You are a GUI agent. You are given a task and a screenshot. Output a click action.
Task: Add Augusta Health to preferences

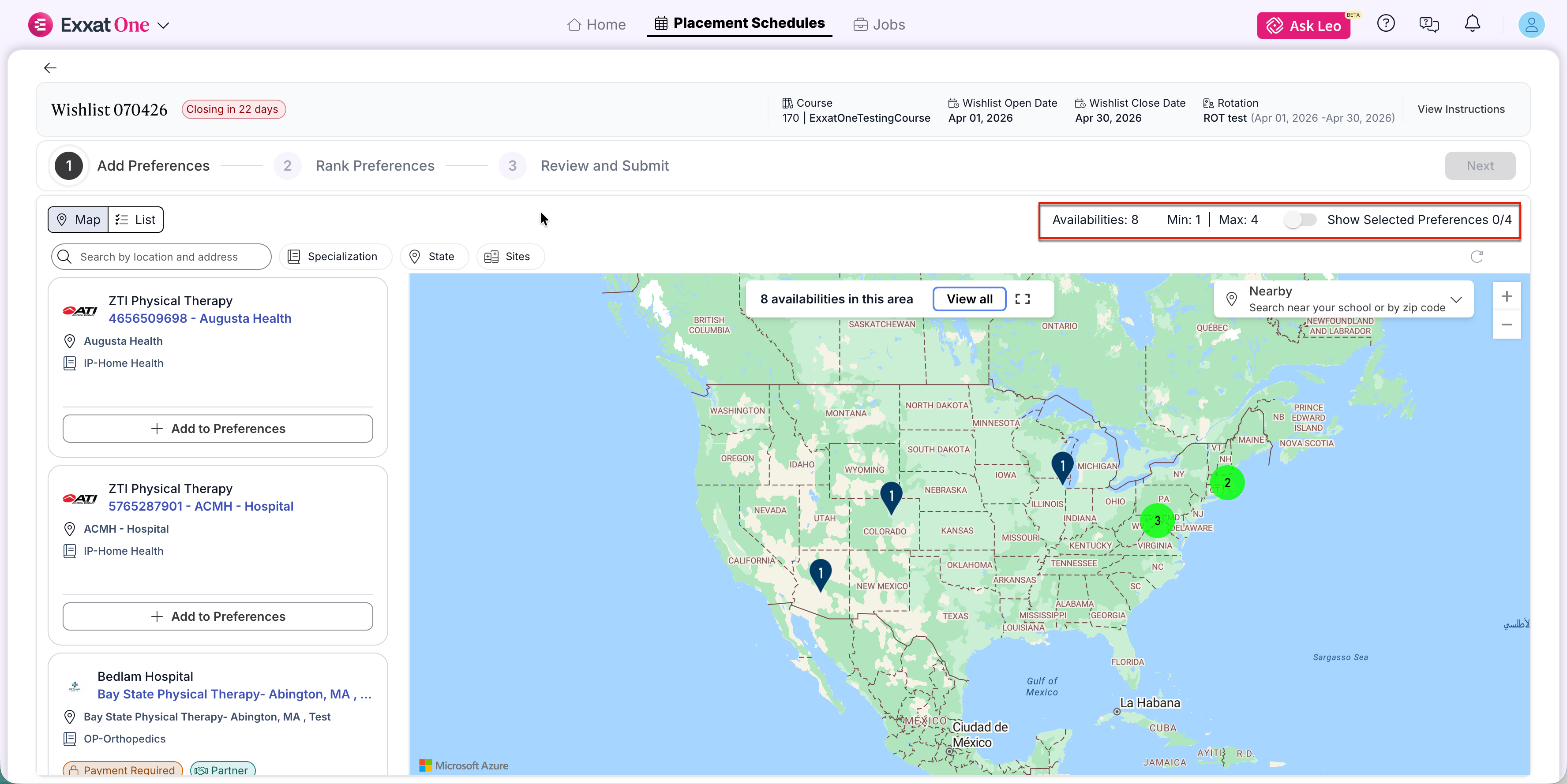[x=218, y=429]
